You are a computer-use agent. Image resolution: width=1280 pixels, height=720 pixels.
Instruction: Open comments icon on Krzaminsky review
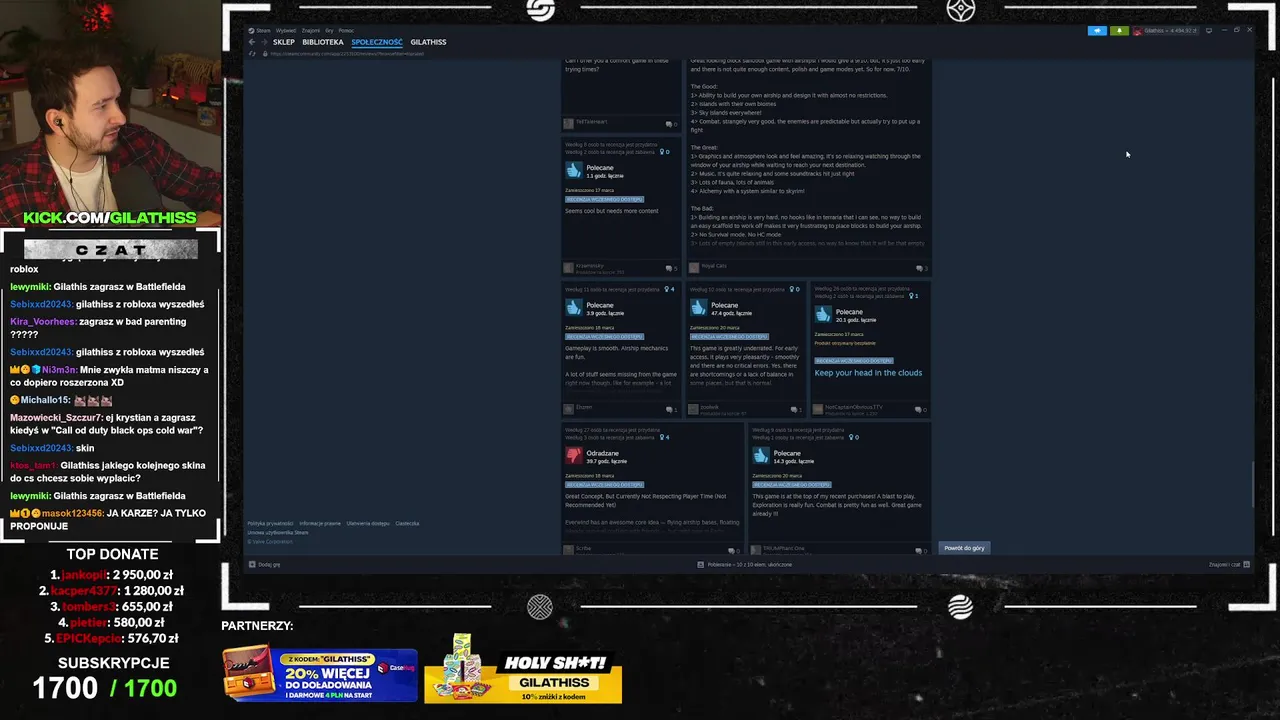tap(670, 268)
